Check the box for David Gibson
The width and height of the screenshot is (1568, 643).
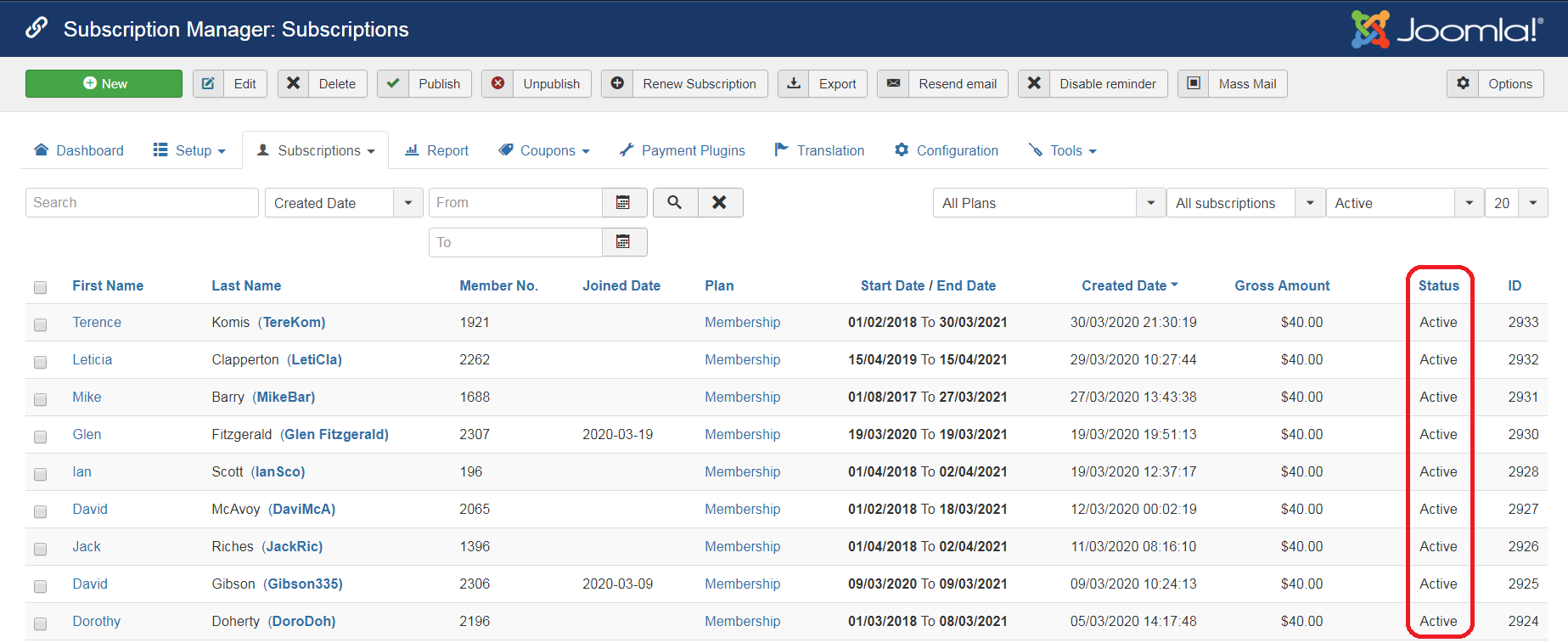pyautogui.click(x=40, y=586)
